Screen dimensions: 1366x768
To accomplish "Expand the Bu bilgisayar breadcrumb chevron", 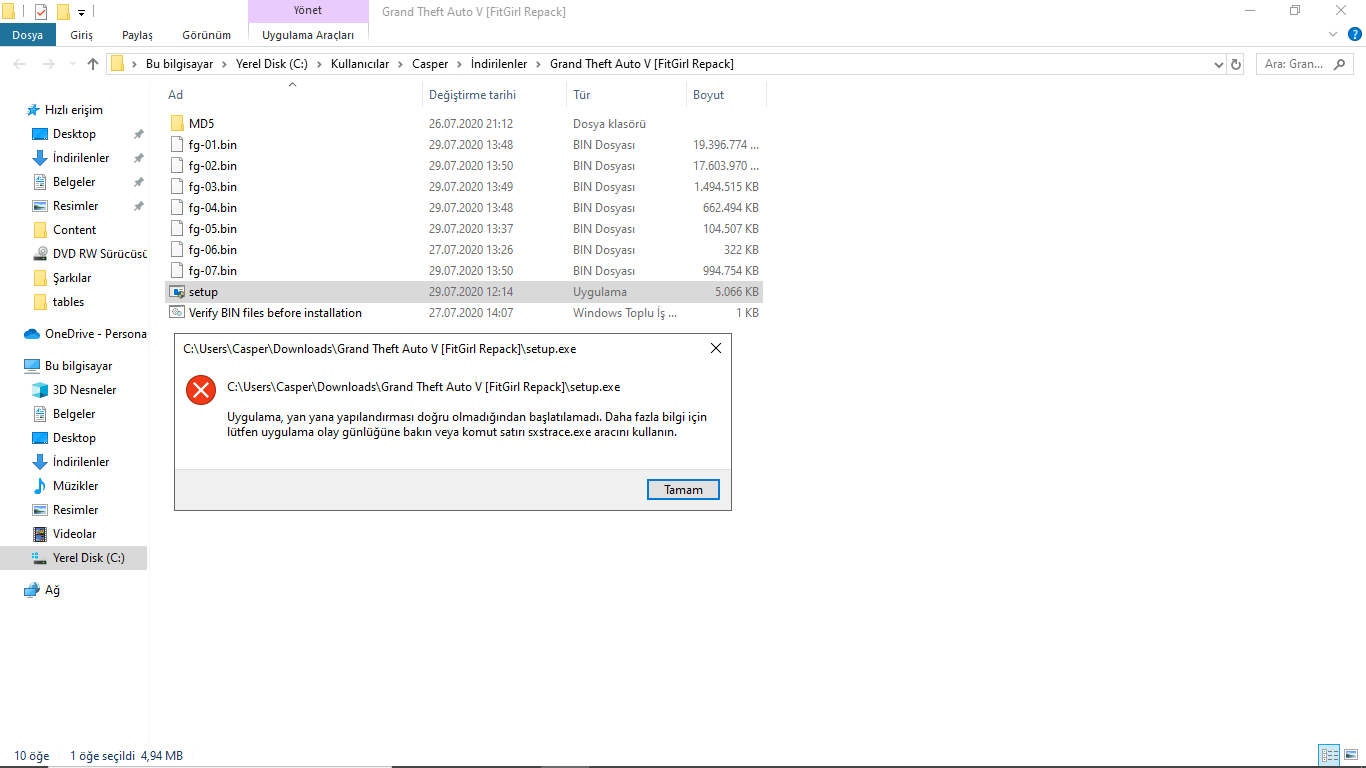I will (225, 64).
